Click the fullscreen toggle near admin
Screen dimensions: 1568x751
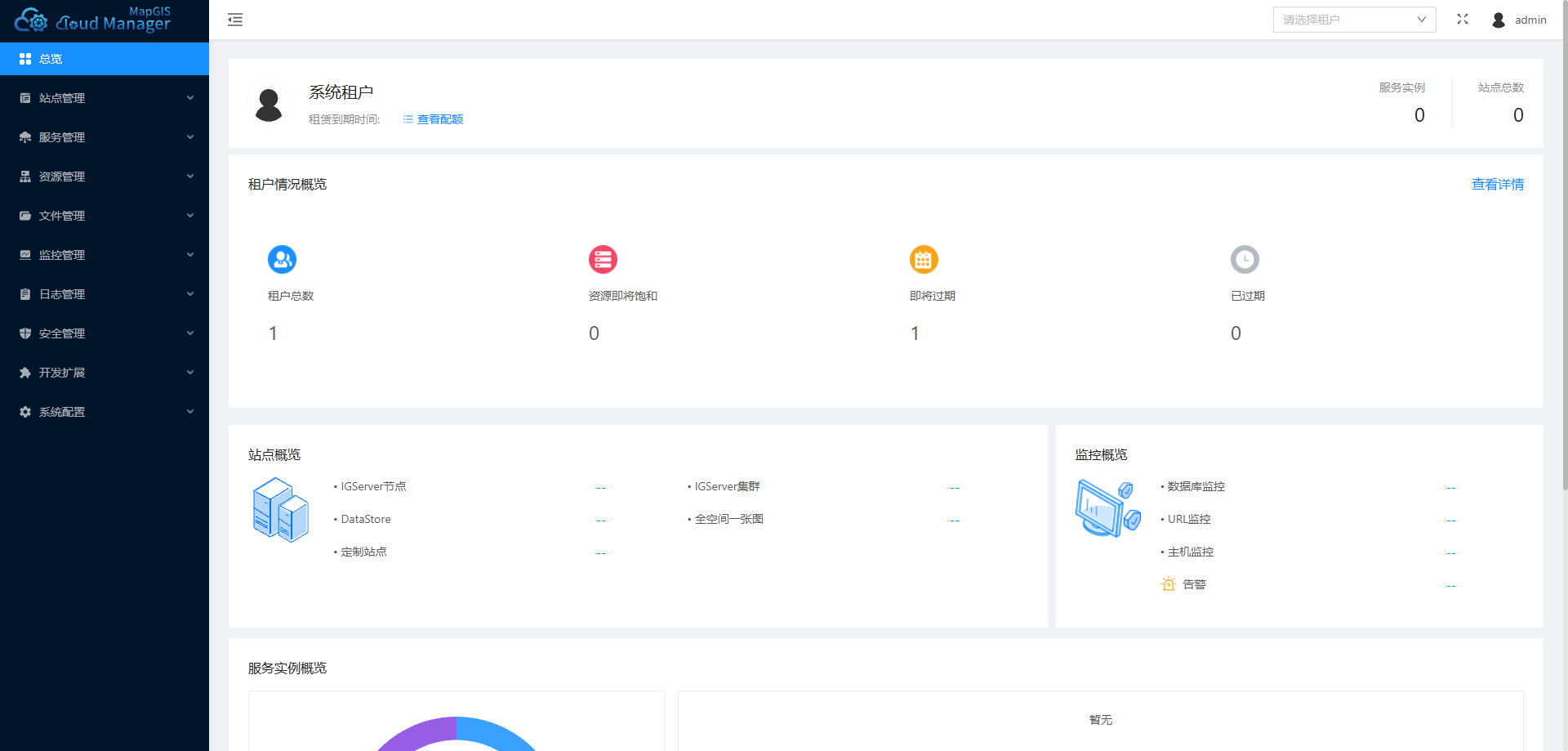(1463, 19)
